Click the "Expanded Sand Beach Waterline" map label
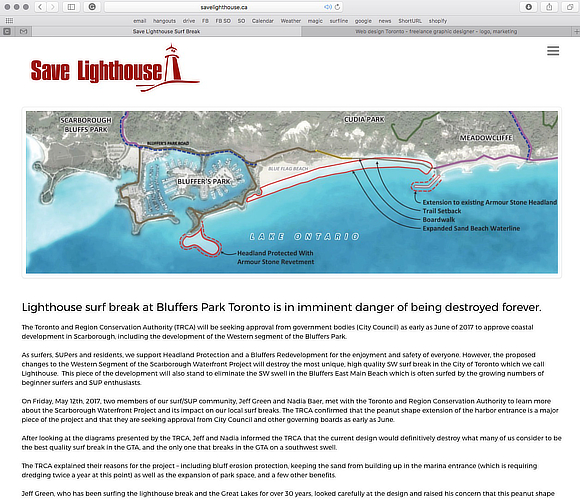 (x=471, y=228)
